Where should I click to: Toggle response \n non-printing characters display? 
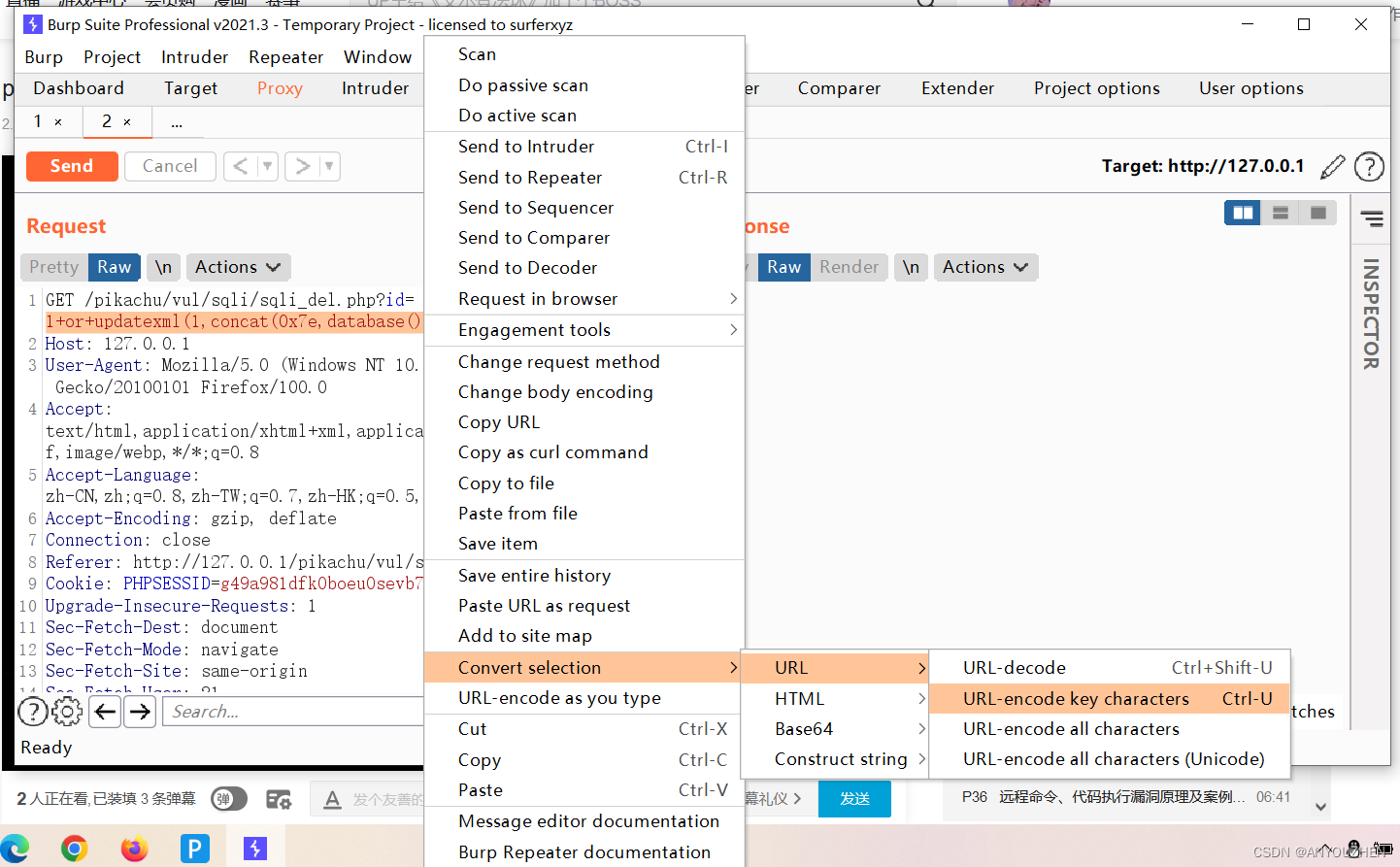[911, 267]
